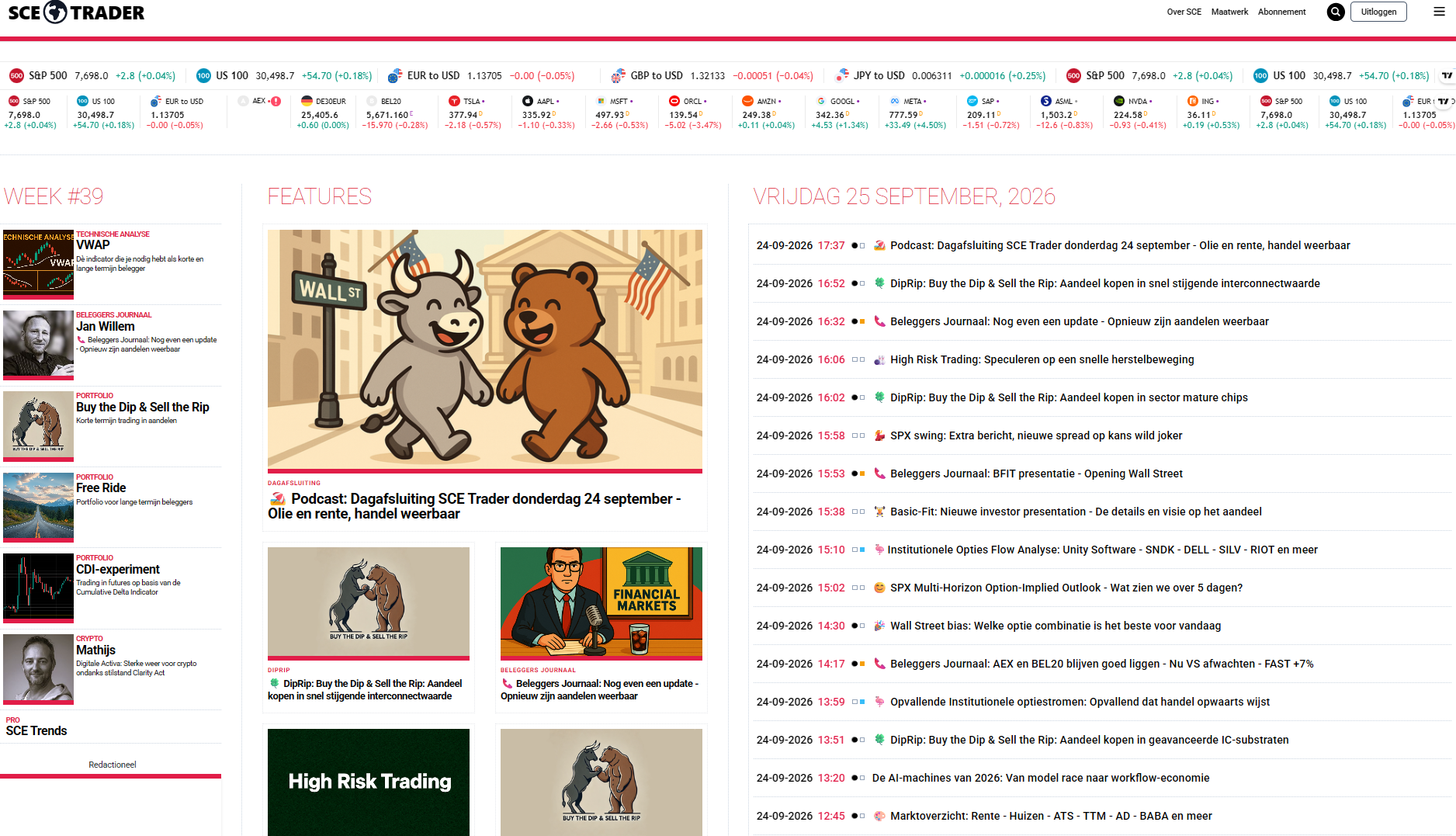Open the Free Ride portfolio link
The image size is (1456, 836).
[101, 488]
